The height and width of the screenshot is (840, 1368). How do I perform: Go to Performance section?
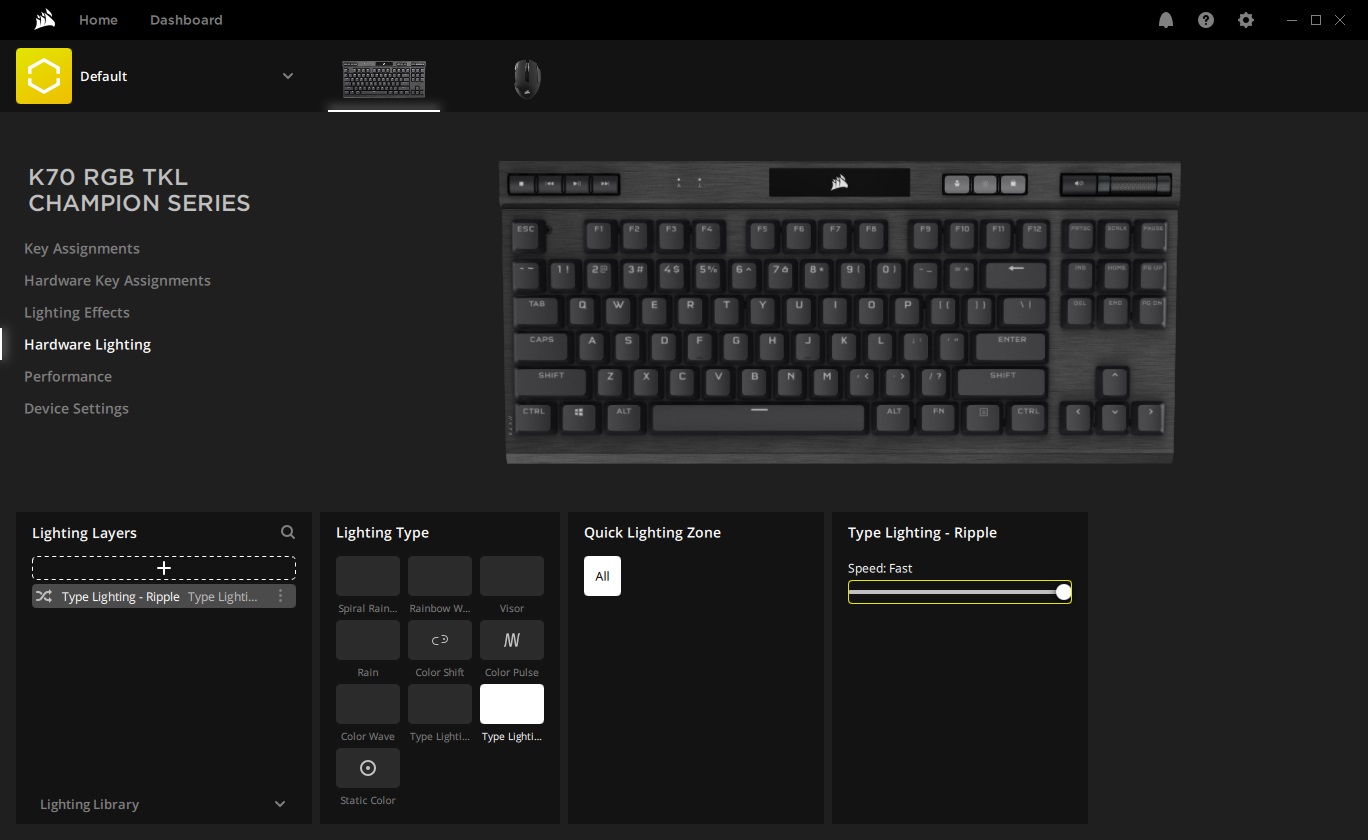point(68,377)
